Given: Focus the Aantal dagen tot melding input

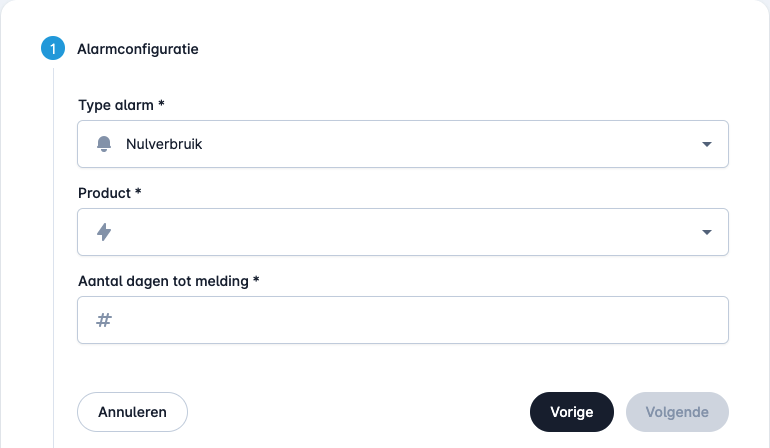Looking at the screenshot, I should pyautogui.click(x=403, y=320).
